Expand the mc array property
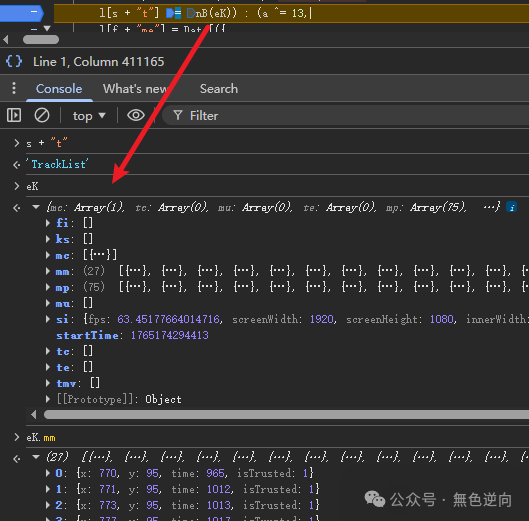 (48, 255)
